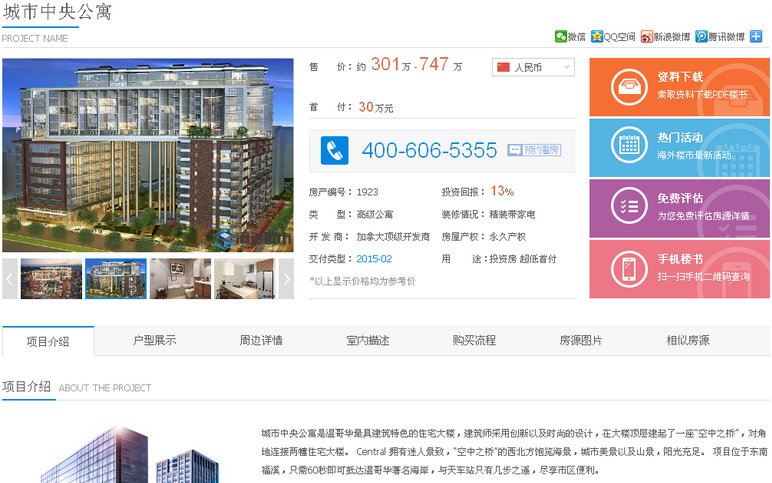Share to 腾讯微博 icon
This screenshot has width=772, height=483.
(701, 36)
